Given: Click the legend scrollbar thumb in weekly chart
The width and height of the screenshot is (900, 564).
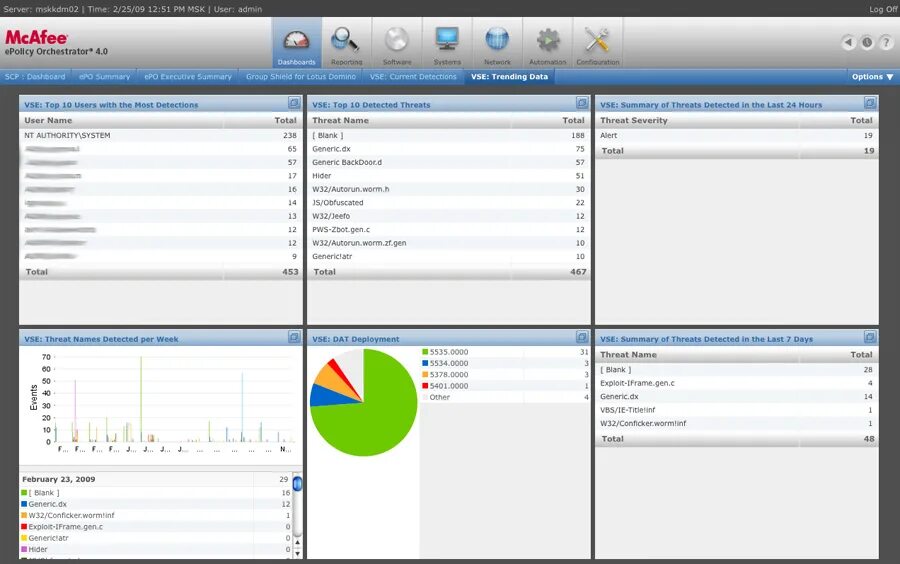Looking at the screenshot, I should pos(297,484).
